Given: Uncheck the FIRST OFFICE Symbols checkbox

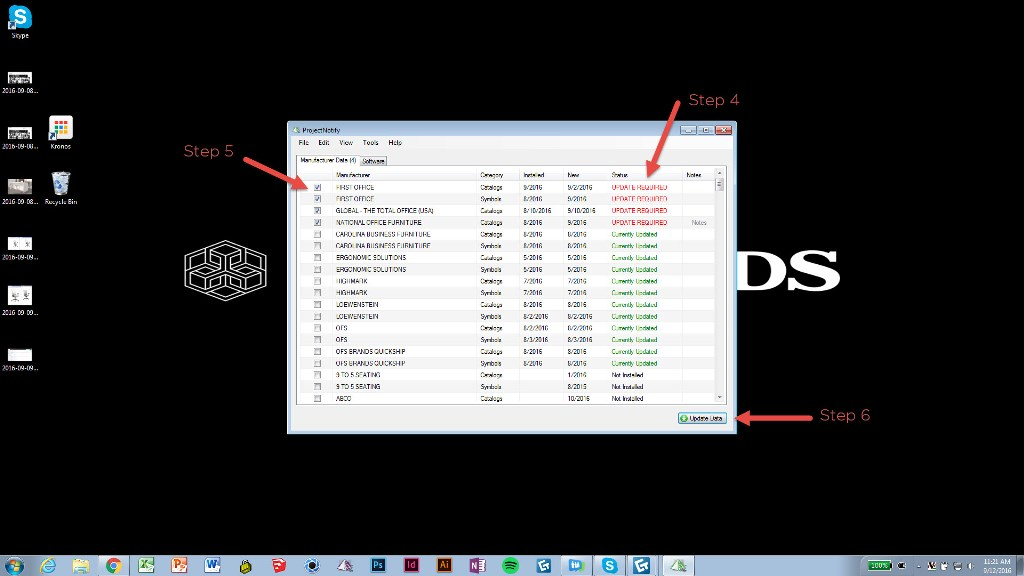Looking at the screenshot, I should point(317,199).
